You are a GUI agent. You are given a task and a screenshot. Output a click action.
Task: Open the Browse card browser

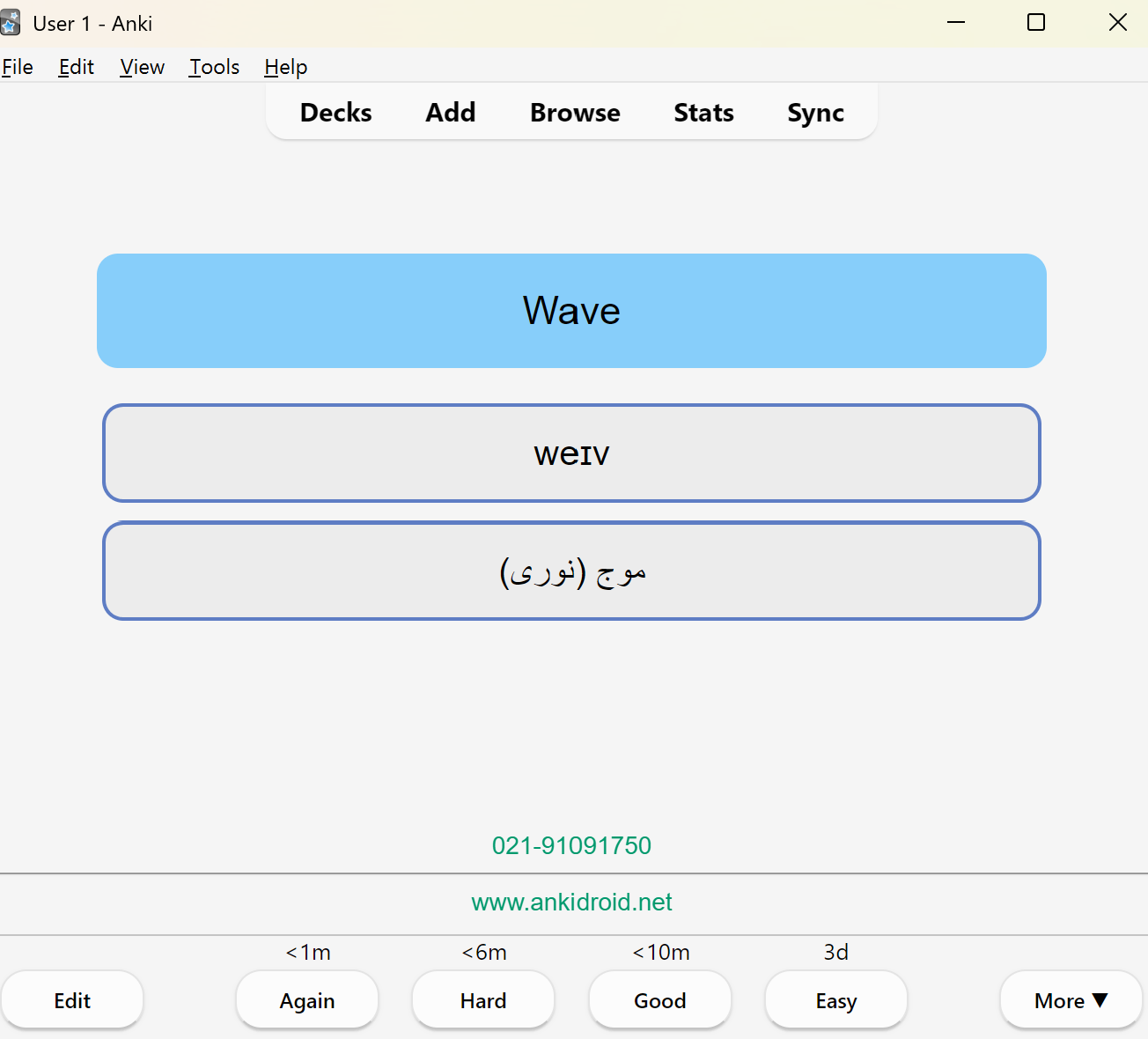coord(575,113)
